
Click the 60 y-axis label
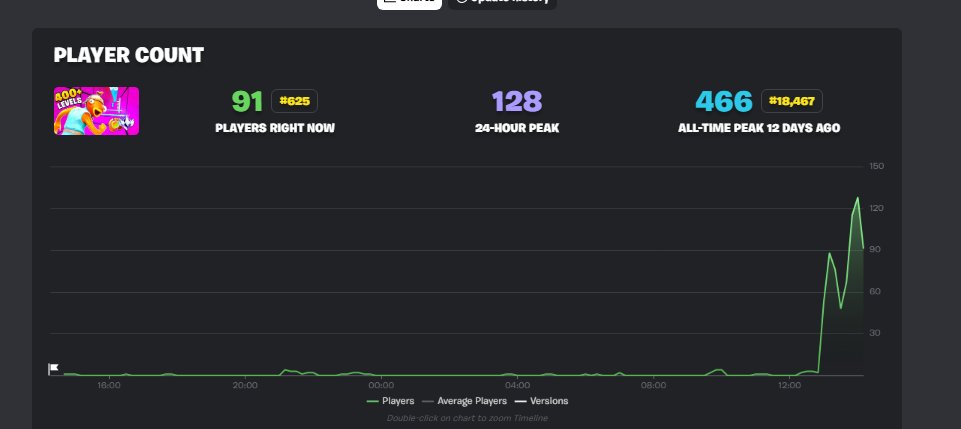click(x=875, y=291)
